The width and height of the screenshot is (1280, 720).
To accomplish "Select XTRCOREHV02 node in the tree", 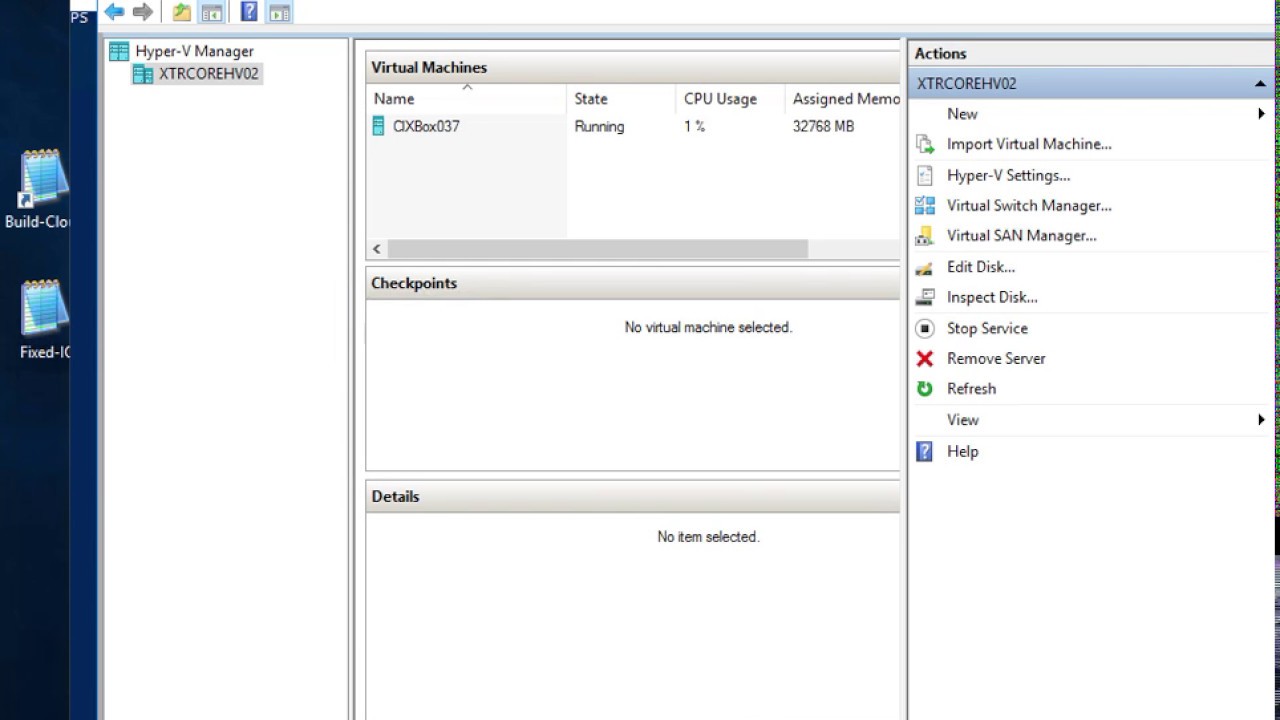I will point(208,74).
